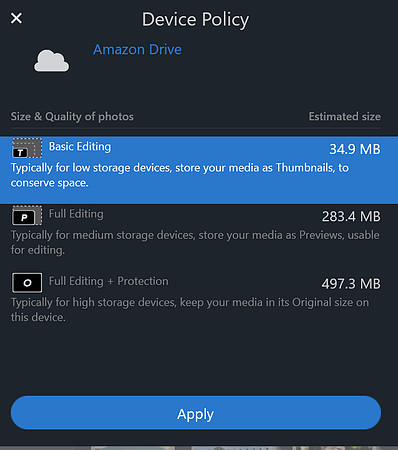Screen dimensions: 398x450
Task: Click the Device Policy title
Action: pyautogui.click(x=195, y=20)
